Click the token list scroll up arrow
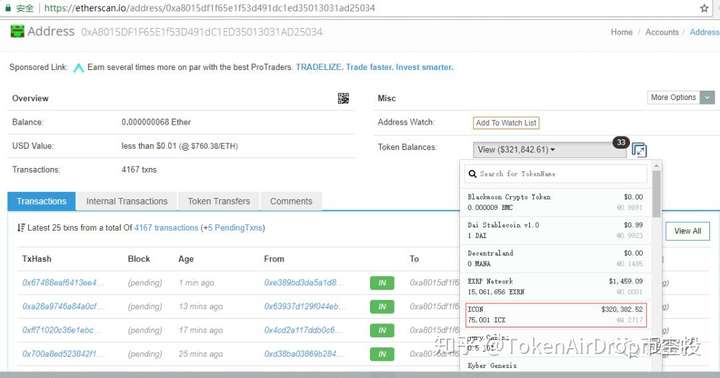This screenshot has width=720, height=378. (x=656, y=165)
